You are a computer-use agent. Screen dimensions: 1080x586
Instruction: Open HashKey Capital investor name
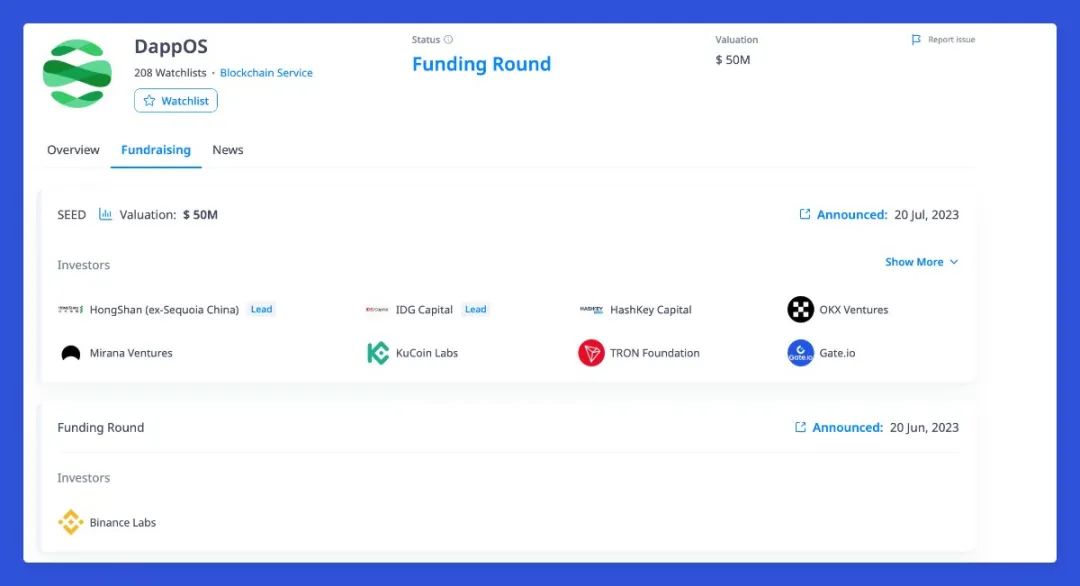click(x=650, y=310)
